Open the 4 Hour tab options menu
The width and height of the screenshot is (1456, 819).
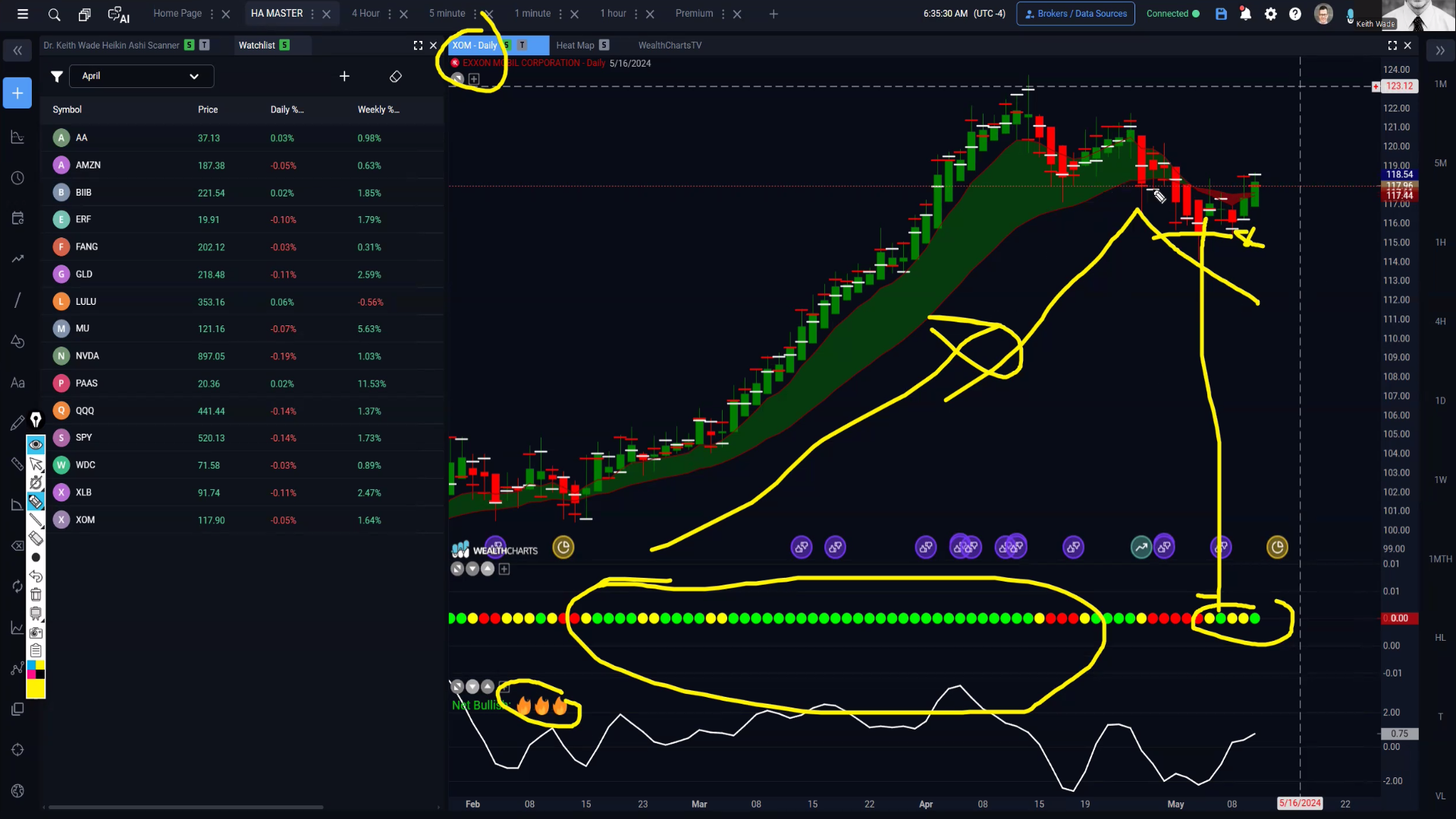click(390, 14)
